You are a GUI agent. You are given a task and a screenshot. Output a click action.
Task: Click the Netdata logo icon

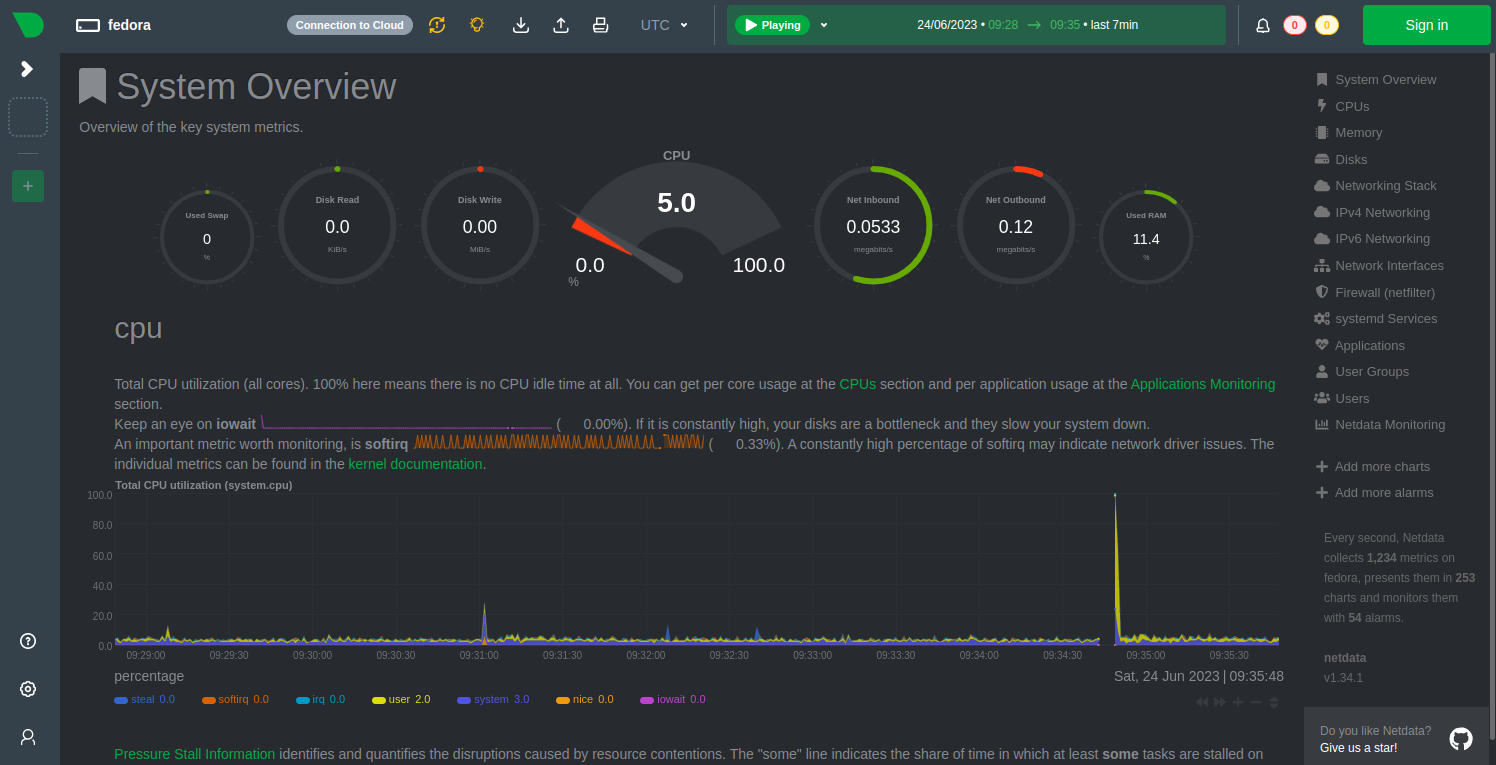coord(28,25)
